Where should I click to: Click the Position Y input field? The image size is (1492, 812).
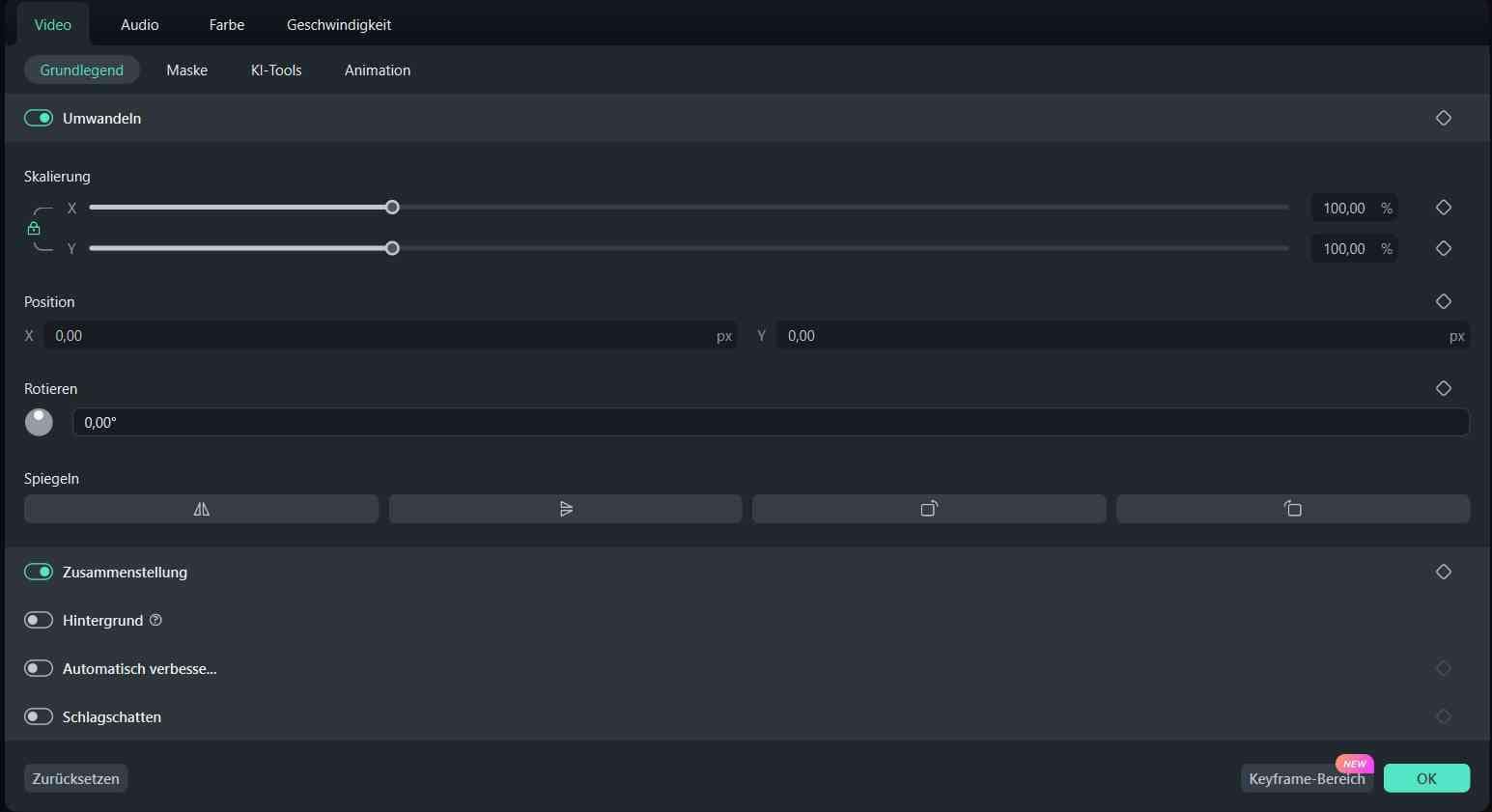click(1123, 336)
